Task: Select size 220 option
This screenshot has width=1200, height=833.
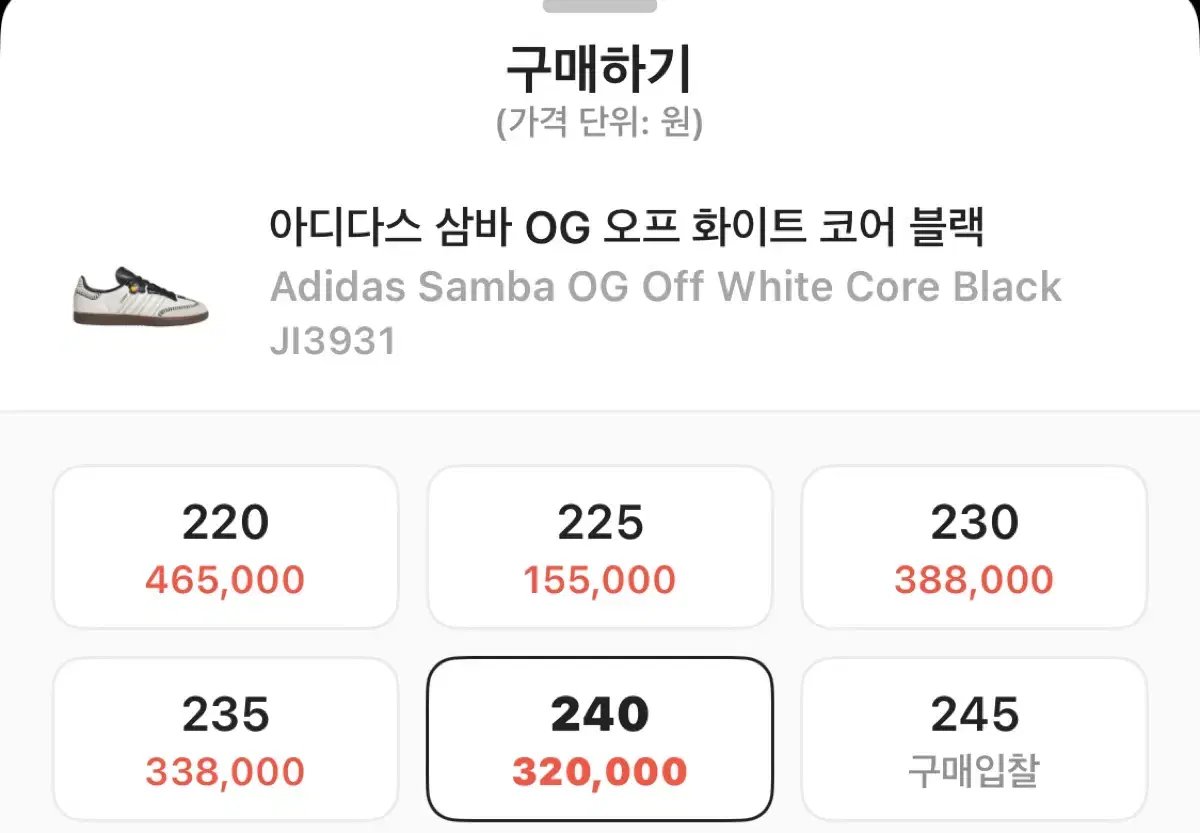Action: point(225,547)
